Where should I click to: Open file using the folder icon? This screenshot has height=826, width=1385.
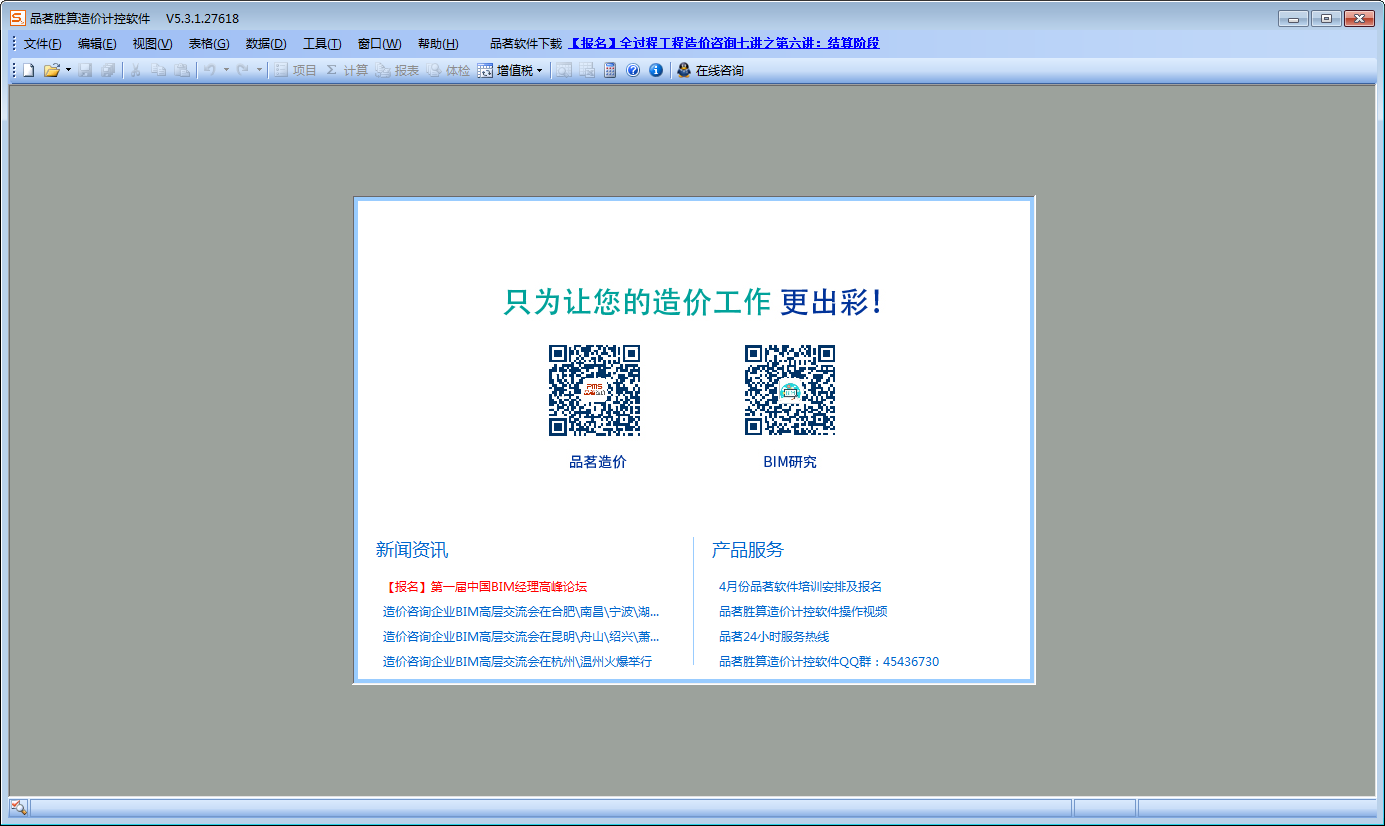[51, 70]
